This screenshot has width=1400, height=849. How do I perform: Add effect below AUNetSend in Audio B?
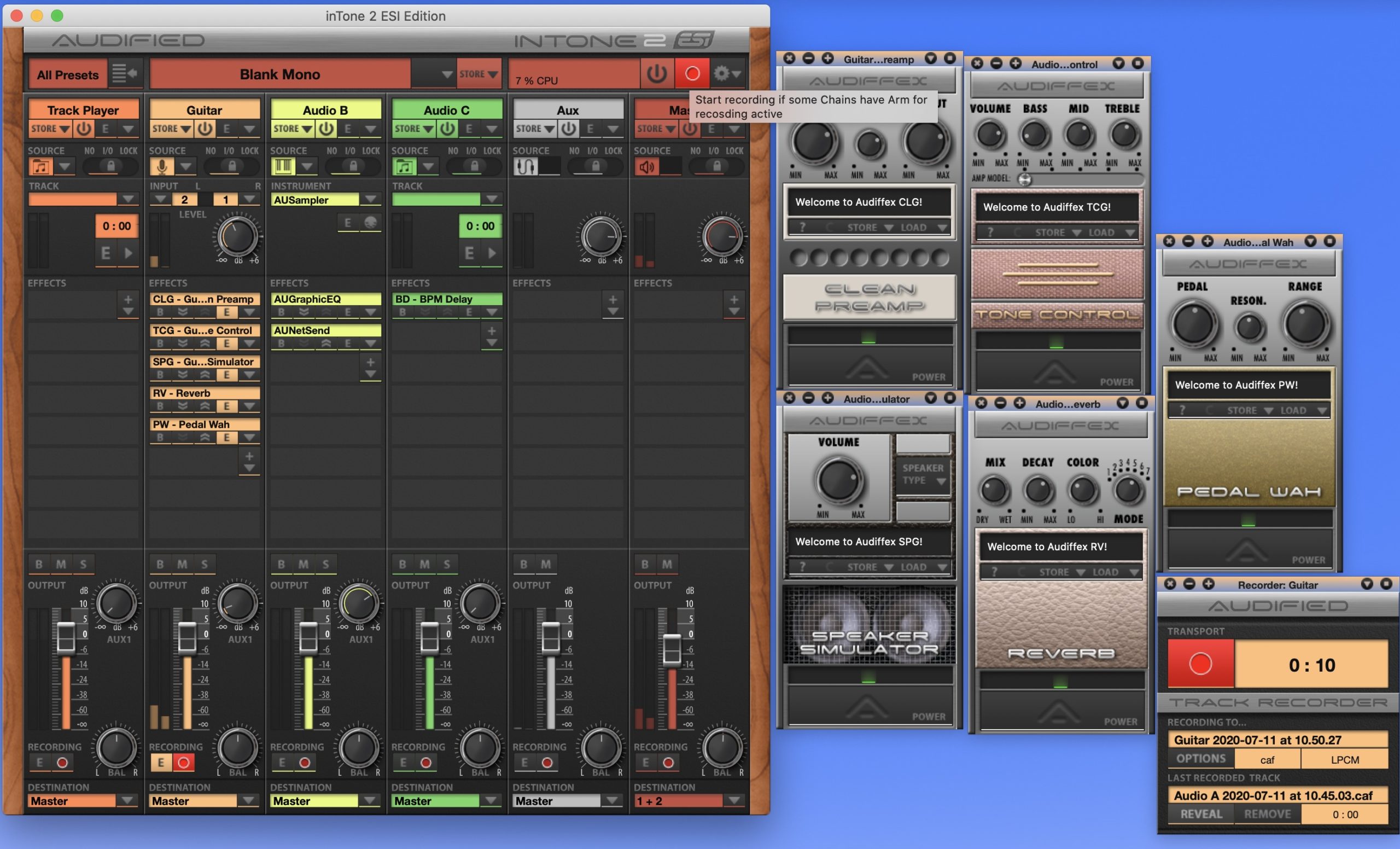pos(370,368)
